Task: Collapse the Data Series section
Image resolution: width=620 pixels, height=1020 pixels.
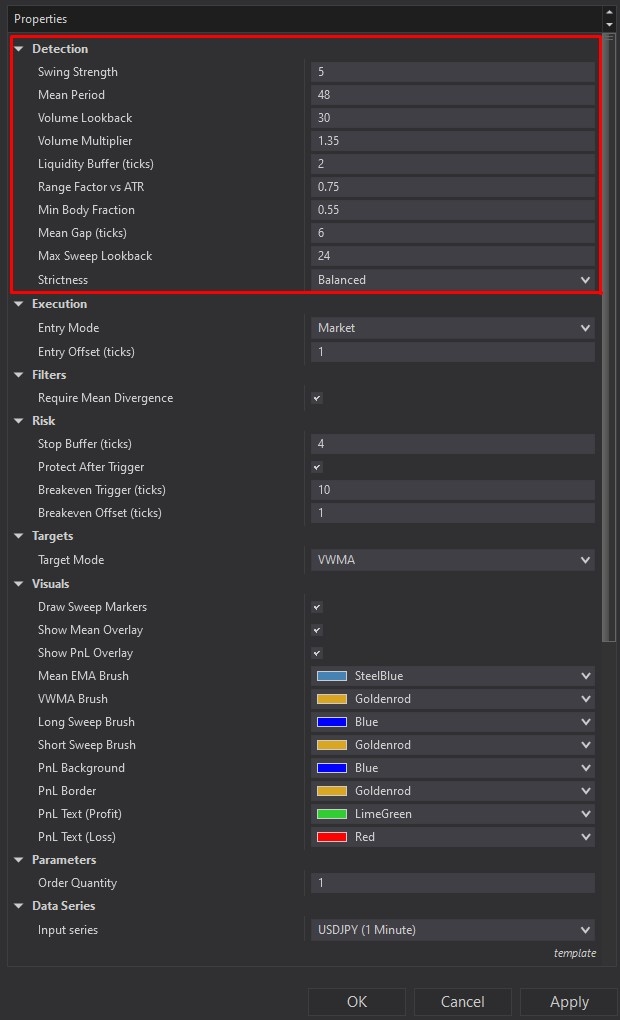Action: [x=20, y=905]
